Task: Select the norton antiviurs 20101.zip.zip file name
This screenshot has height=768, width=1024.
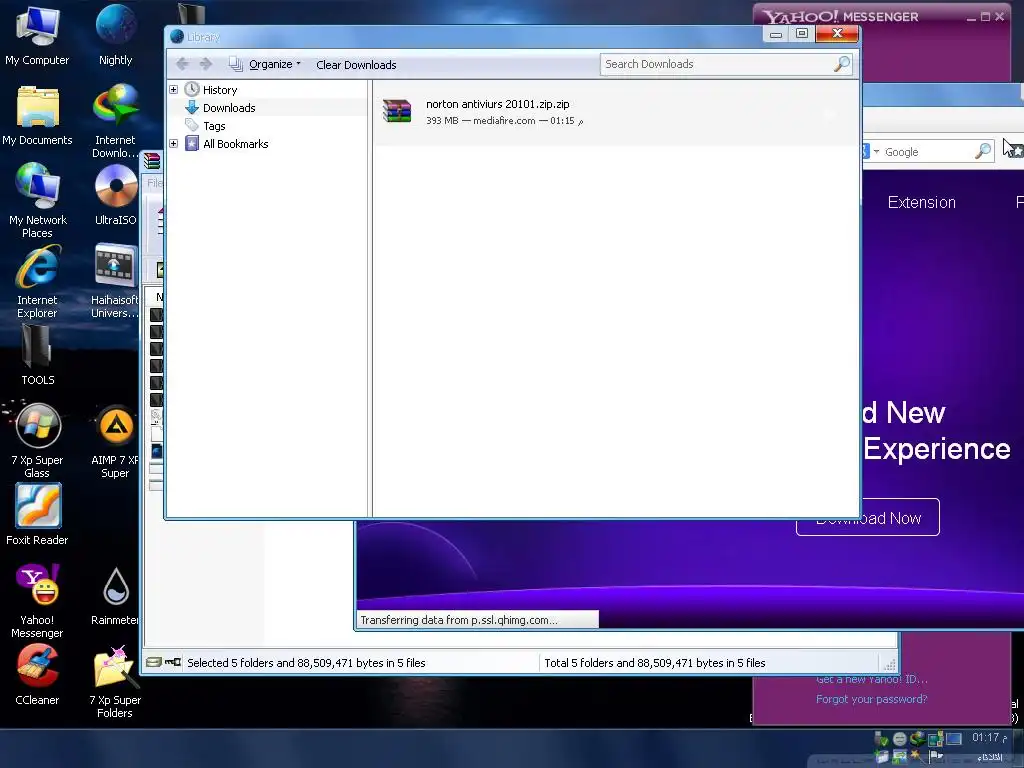Action: pos(498,104)
